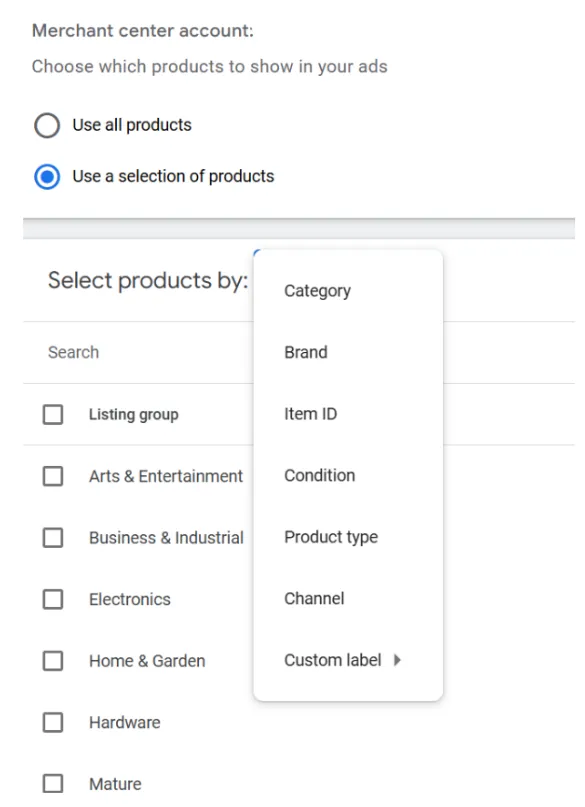Tick the Mature category checkbox
The image size is (585, 807).
pos(53,784)
